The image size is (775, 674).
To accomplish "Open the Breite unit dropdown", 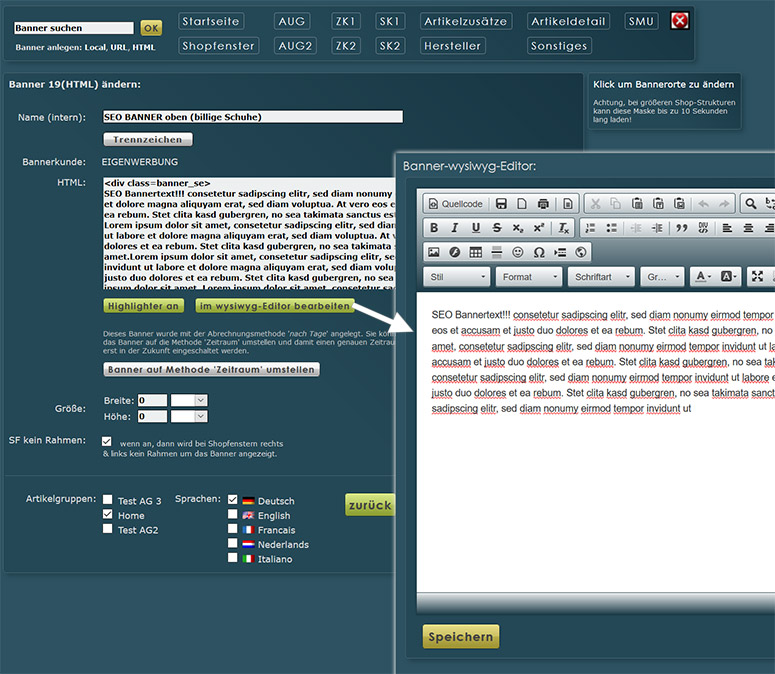I will tap(189, 400).
